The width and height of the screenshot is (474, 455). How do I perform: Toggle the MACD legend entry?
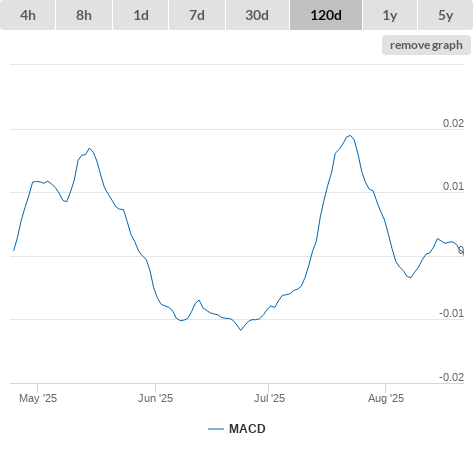[x=237, y=429]
